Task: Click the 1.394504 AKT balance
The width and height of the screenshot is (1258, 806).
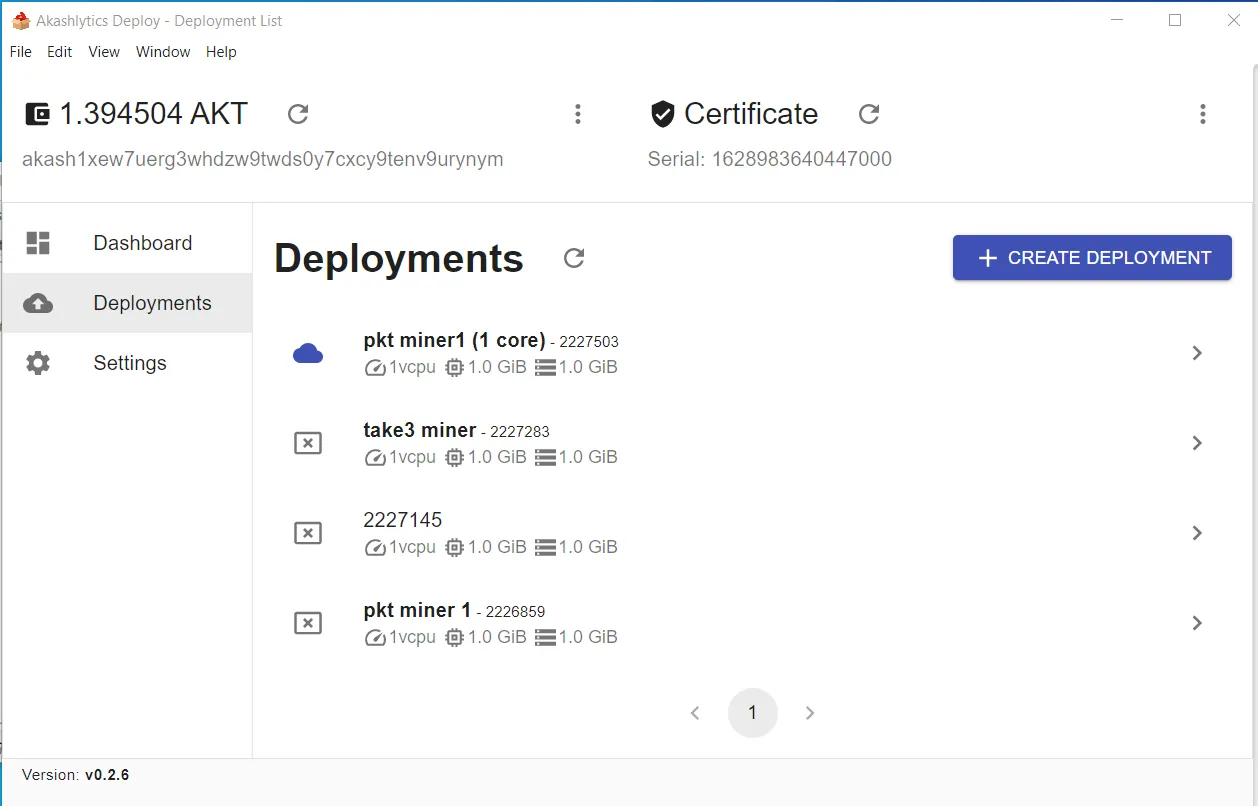Action: point(154,114)
